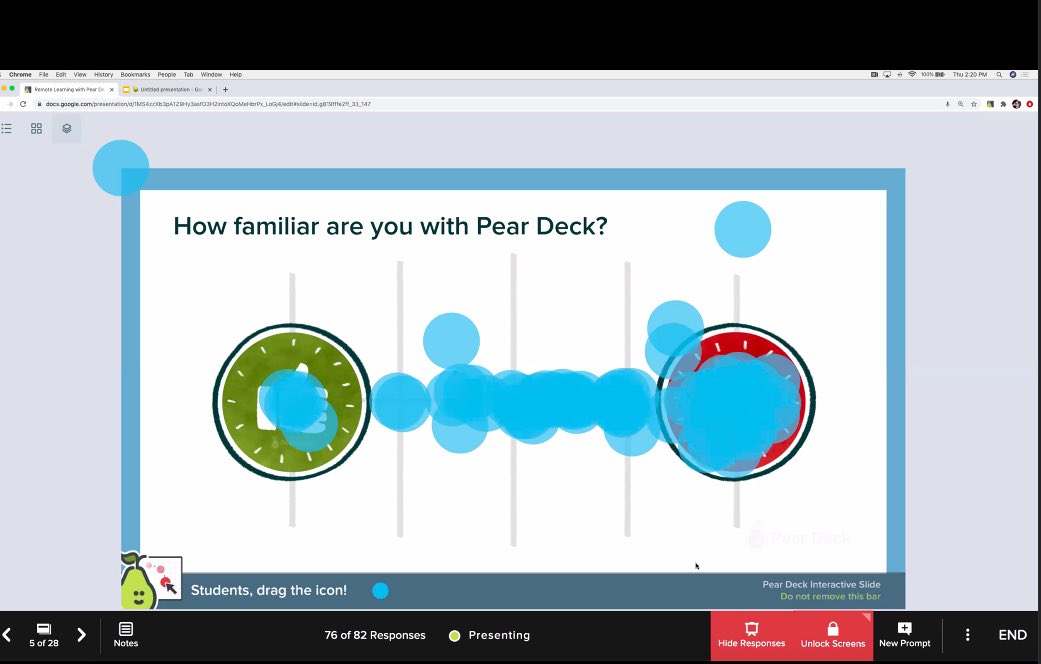The image size is (1041, 664).
Task: Close the 'Untitled presentation' tab
Action: click(210, 89)
